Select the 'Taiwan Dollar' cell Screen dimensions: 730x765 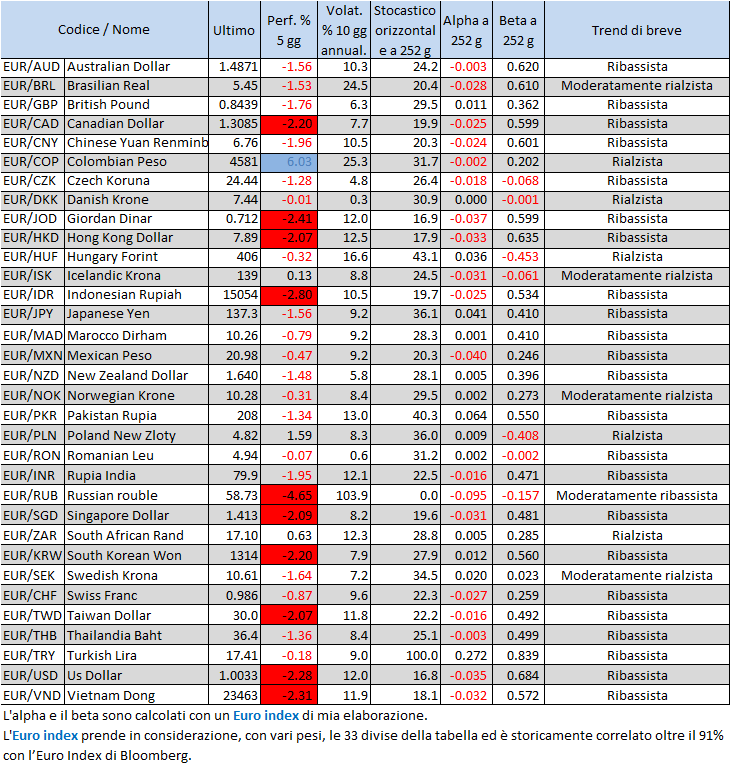[x=137, y=616]
